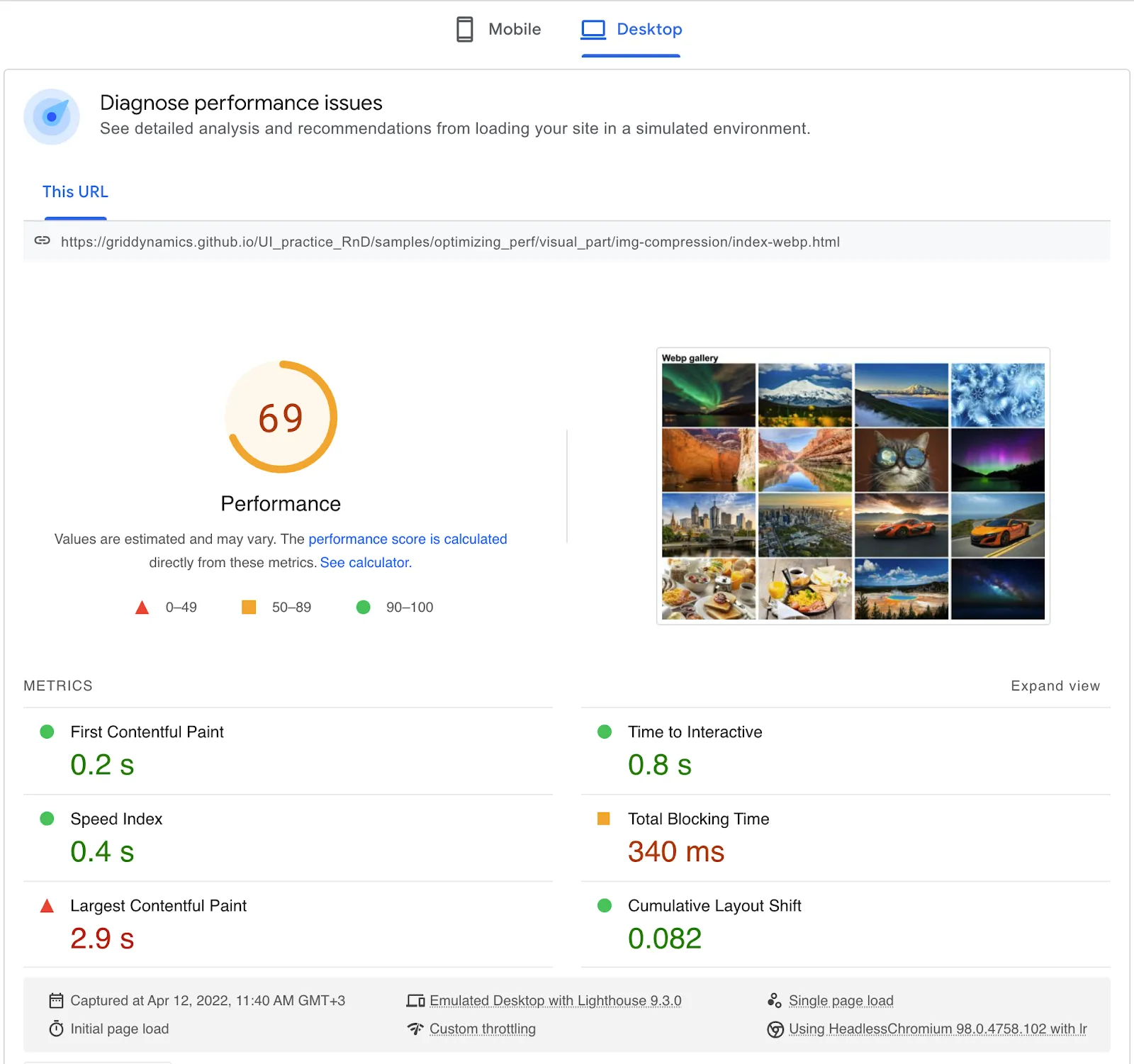Click the emulated desktop device icon
The width and height of the screenshot is (1134, 1064).
(x=417, y=1000)
